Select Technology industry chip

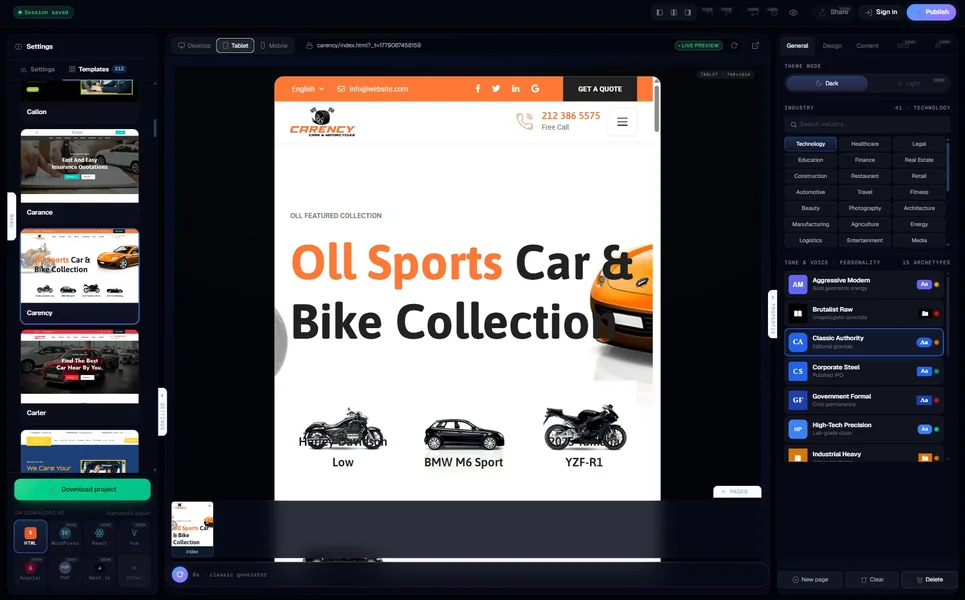click(x=811, y=144)
